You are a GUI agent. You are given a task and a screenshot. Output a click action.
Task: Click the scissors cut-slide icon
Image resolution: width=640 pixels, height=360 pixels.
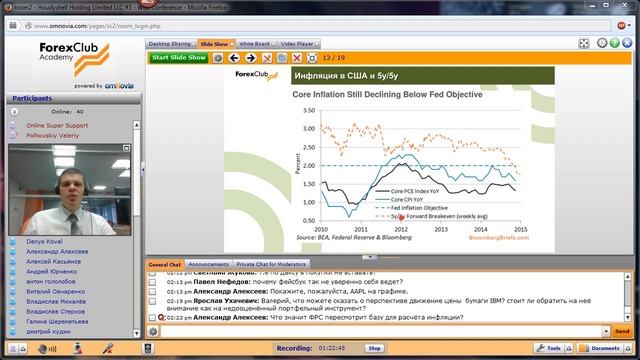[x=267, y=58]
